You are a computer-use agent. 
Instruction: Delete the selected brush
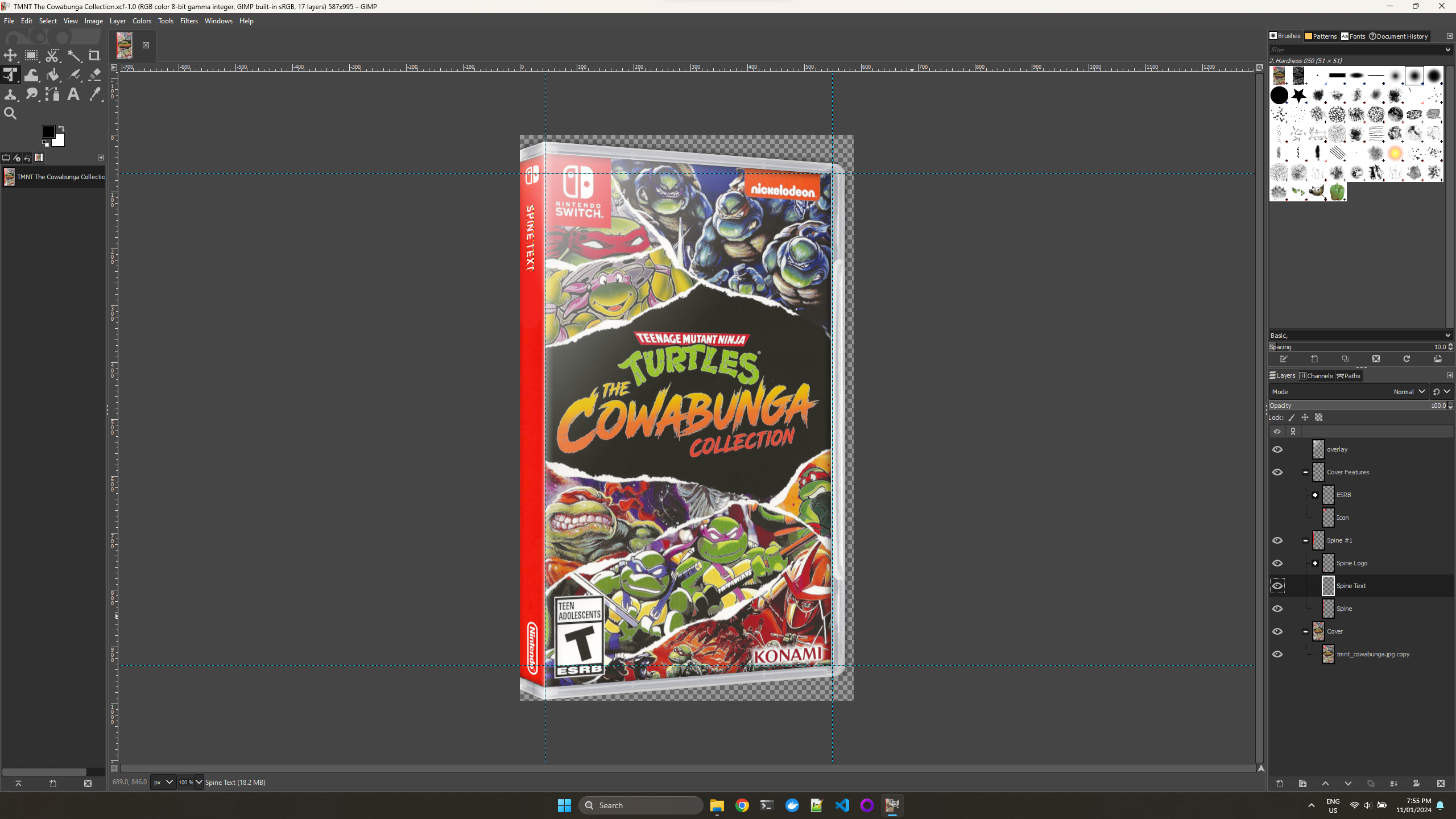point(1376,359)
